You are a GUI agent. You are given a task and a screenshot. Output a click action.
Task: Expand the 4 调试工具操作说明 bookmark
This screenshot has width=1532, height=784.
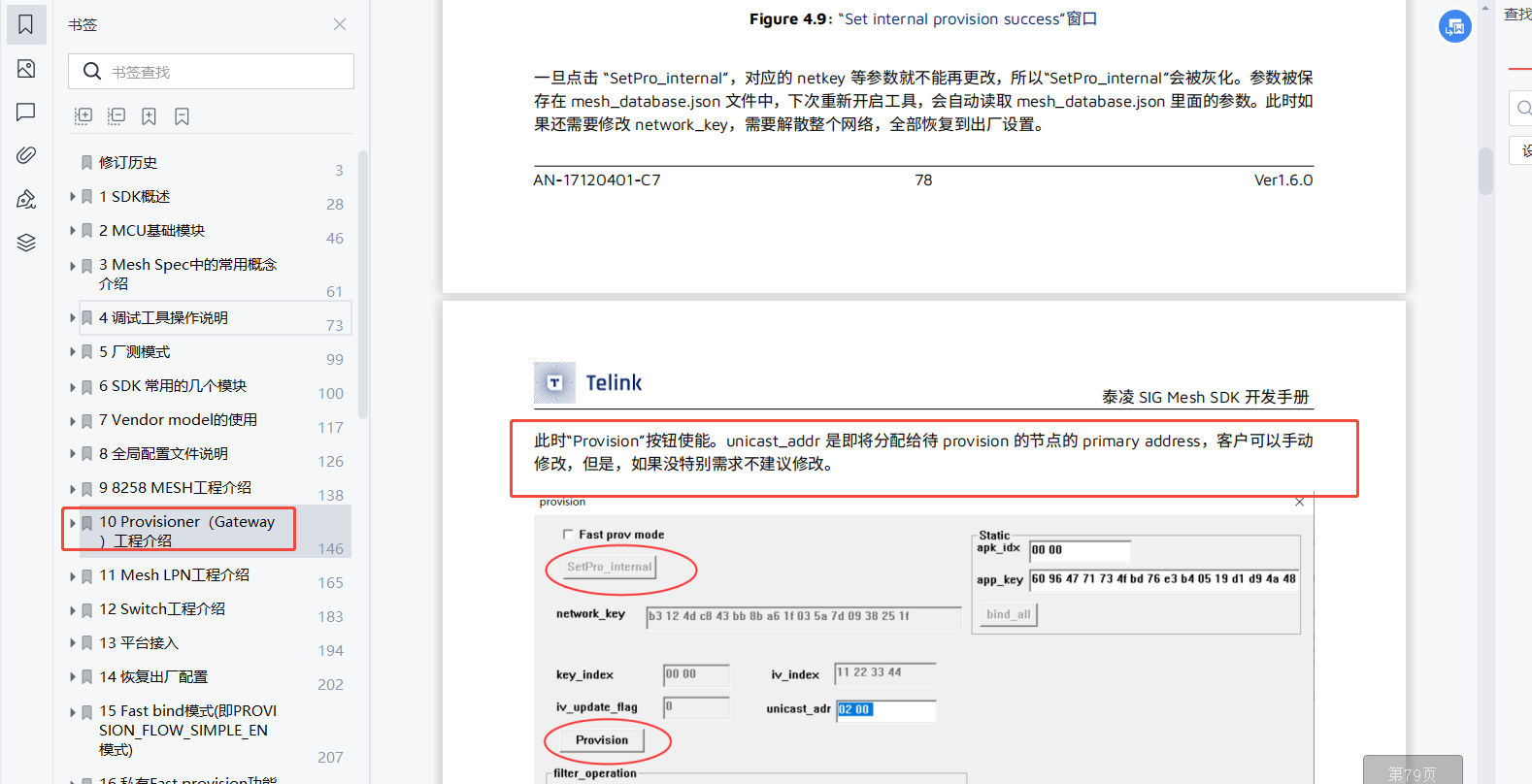point(73,318)
